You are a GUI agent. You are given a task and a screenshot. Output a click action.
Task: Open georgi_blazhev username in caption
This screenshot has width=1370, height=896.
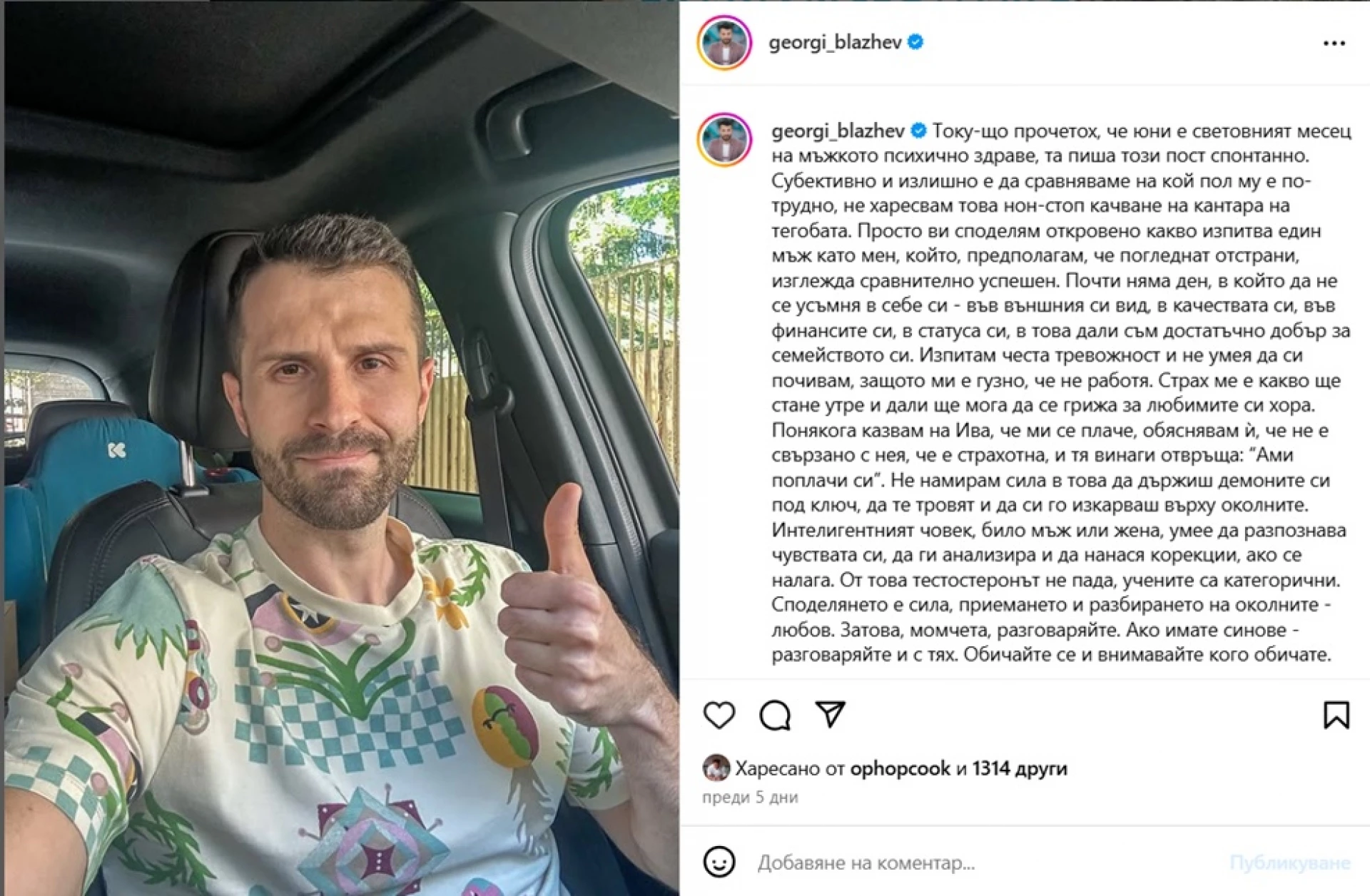[838, 131]
